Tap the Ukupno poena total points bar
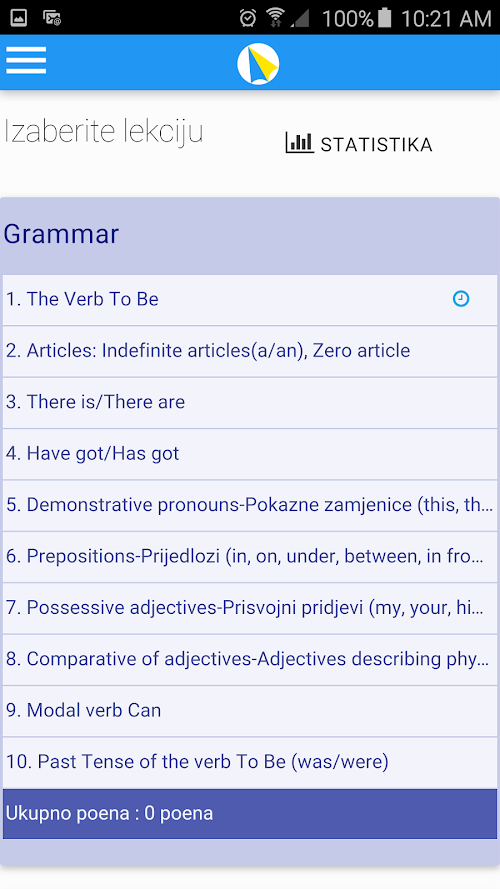 [250, 814]
